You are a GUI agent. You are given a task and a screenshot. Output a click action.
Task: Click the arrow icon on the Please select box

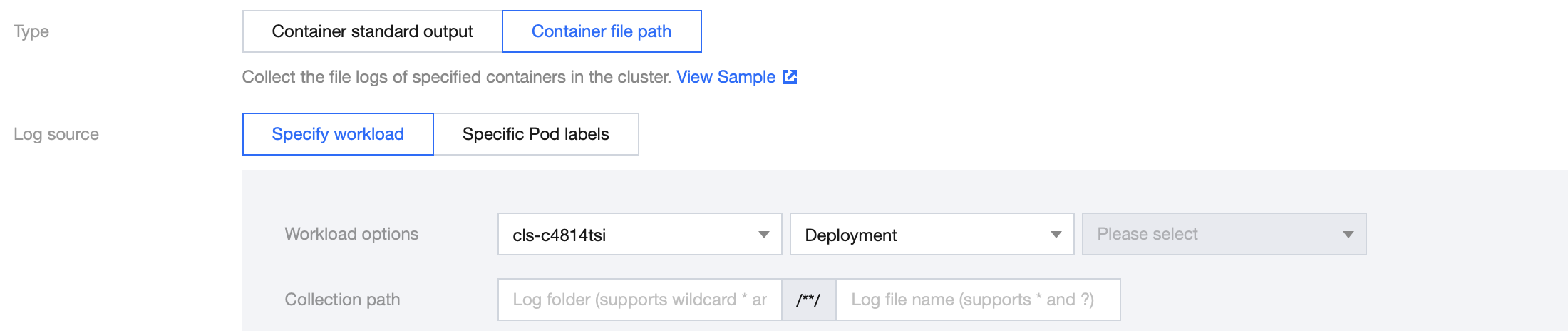(1348, 235)
